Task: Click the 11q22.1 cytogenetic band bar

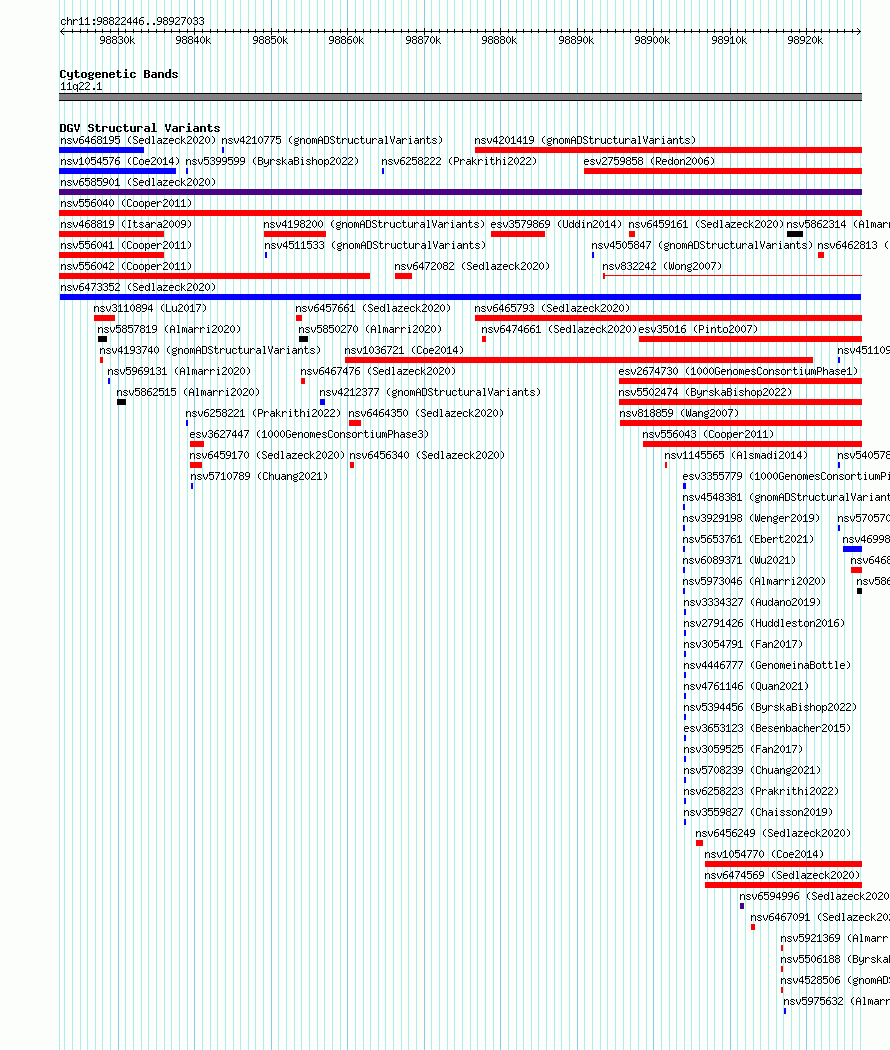Action: [460, 97]
